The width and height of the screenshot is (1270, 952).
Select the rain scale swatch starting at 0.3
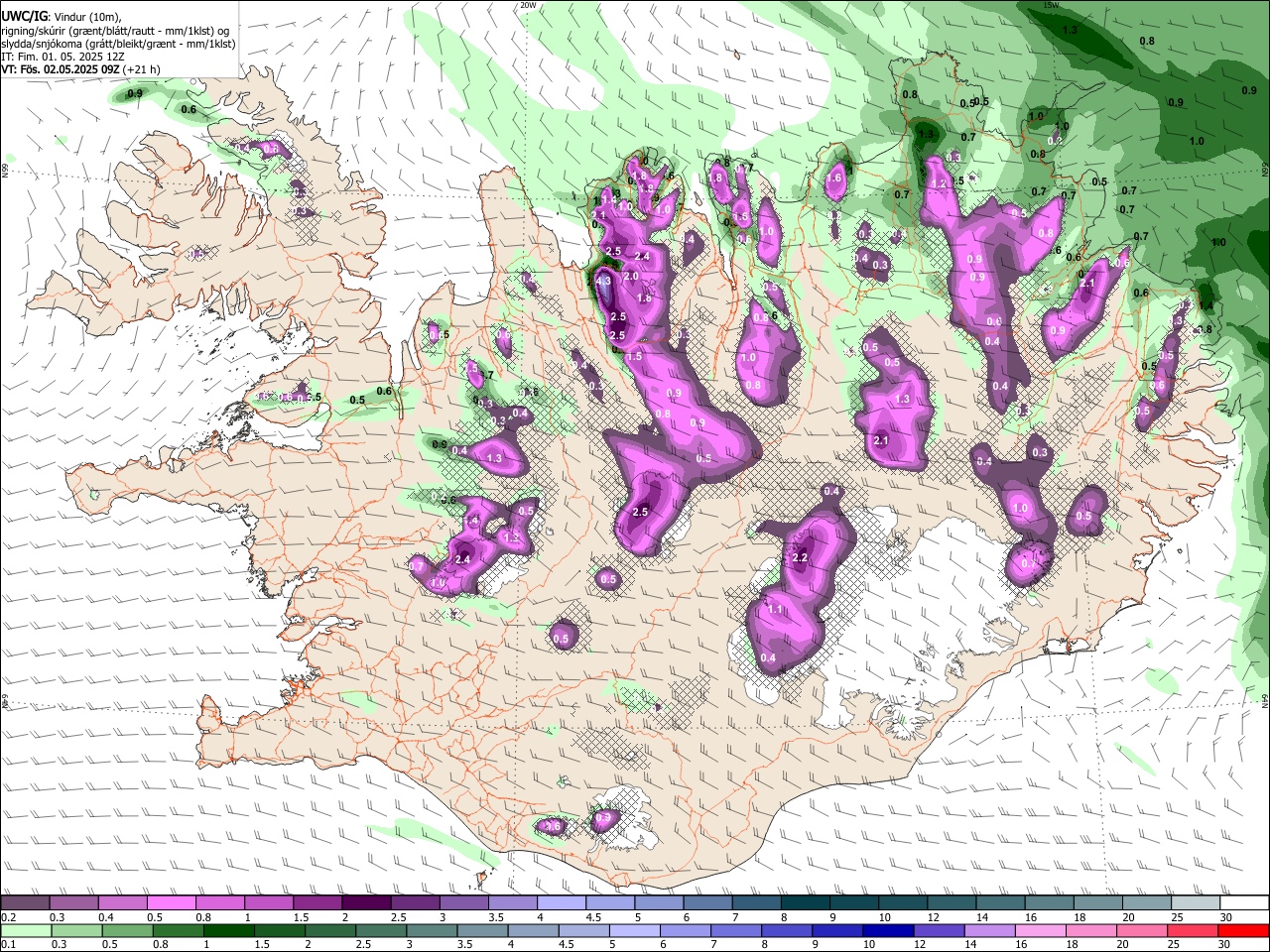tap(76, 930)
